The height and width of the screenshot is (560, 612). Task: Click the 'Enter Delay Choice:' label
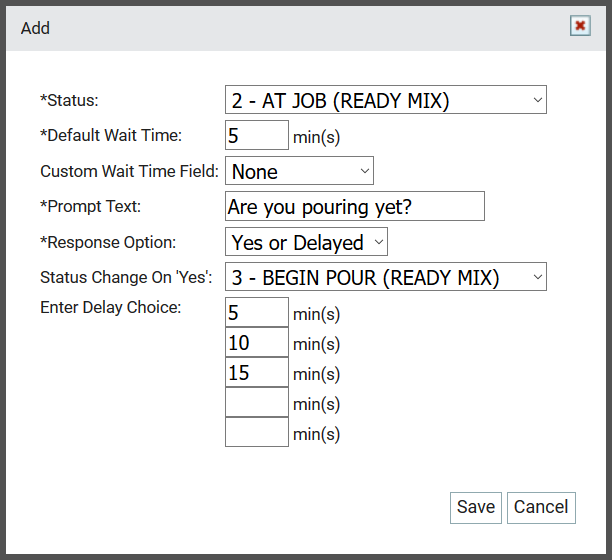tap(111, 308)
